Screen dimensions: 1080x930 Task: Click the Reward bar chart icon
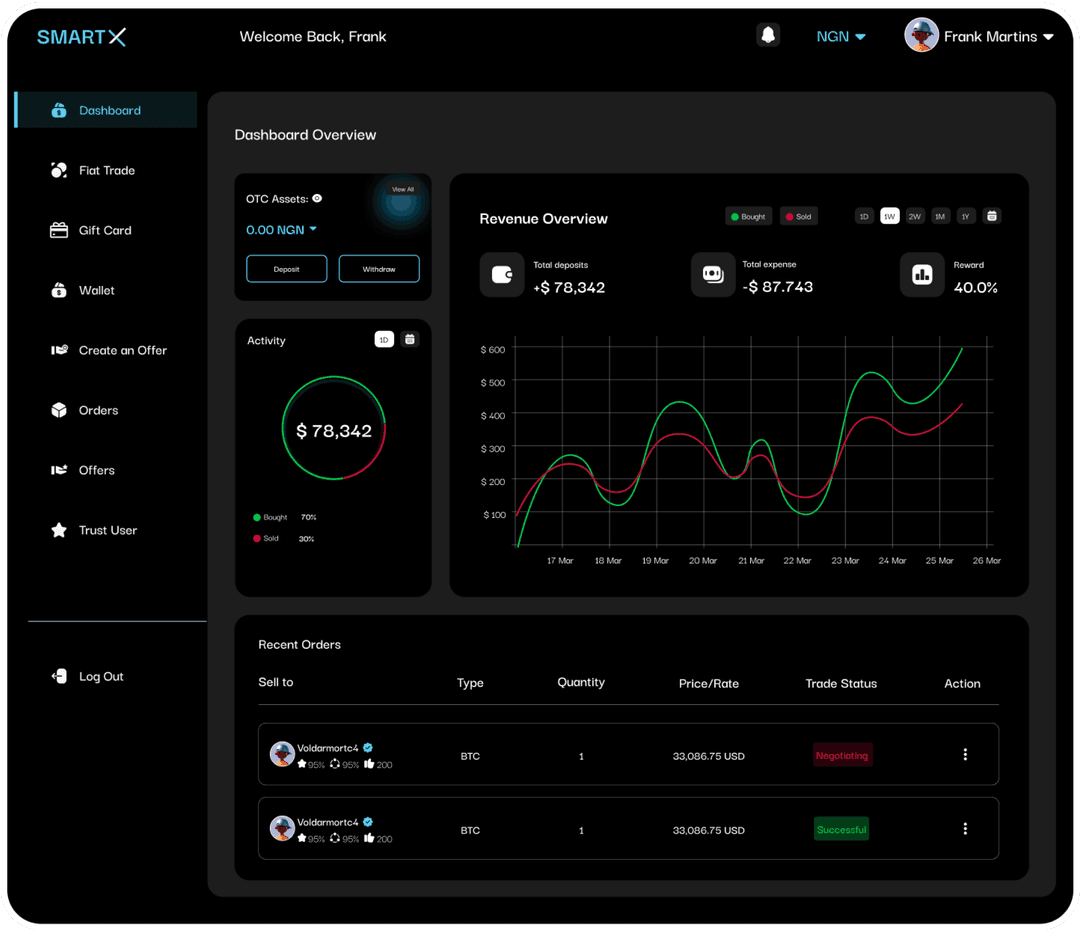click(x=922, y=275)
